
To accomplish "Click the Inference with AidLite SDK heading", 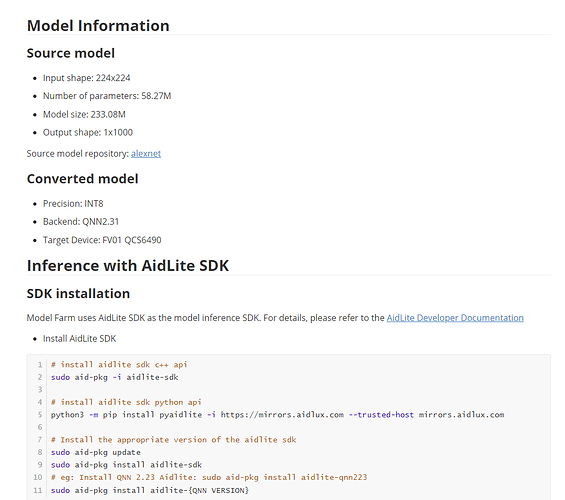I will (128, 266).
